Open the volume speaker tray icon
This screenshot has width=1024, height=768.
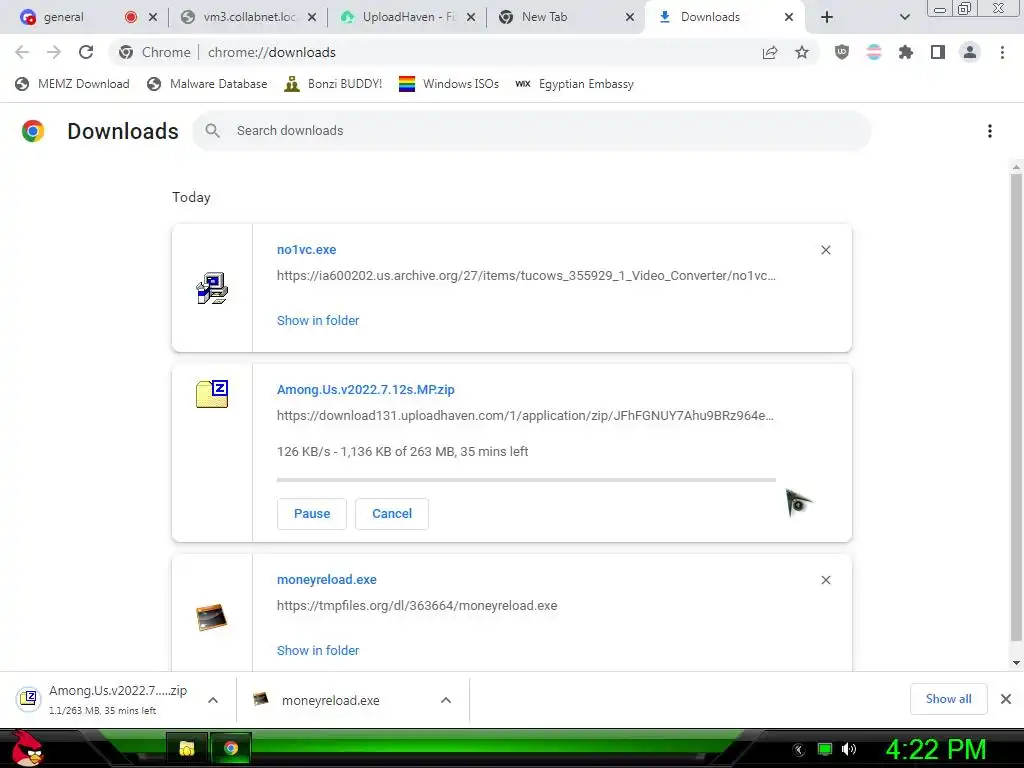tap(849, 749)
